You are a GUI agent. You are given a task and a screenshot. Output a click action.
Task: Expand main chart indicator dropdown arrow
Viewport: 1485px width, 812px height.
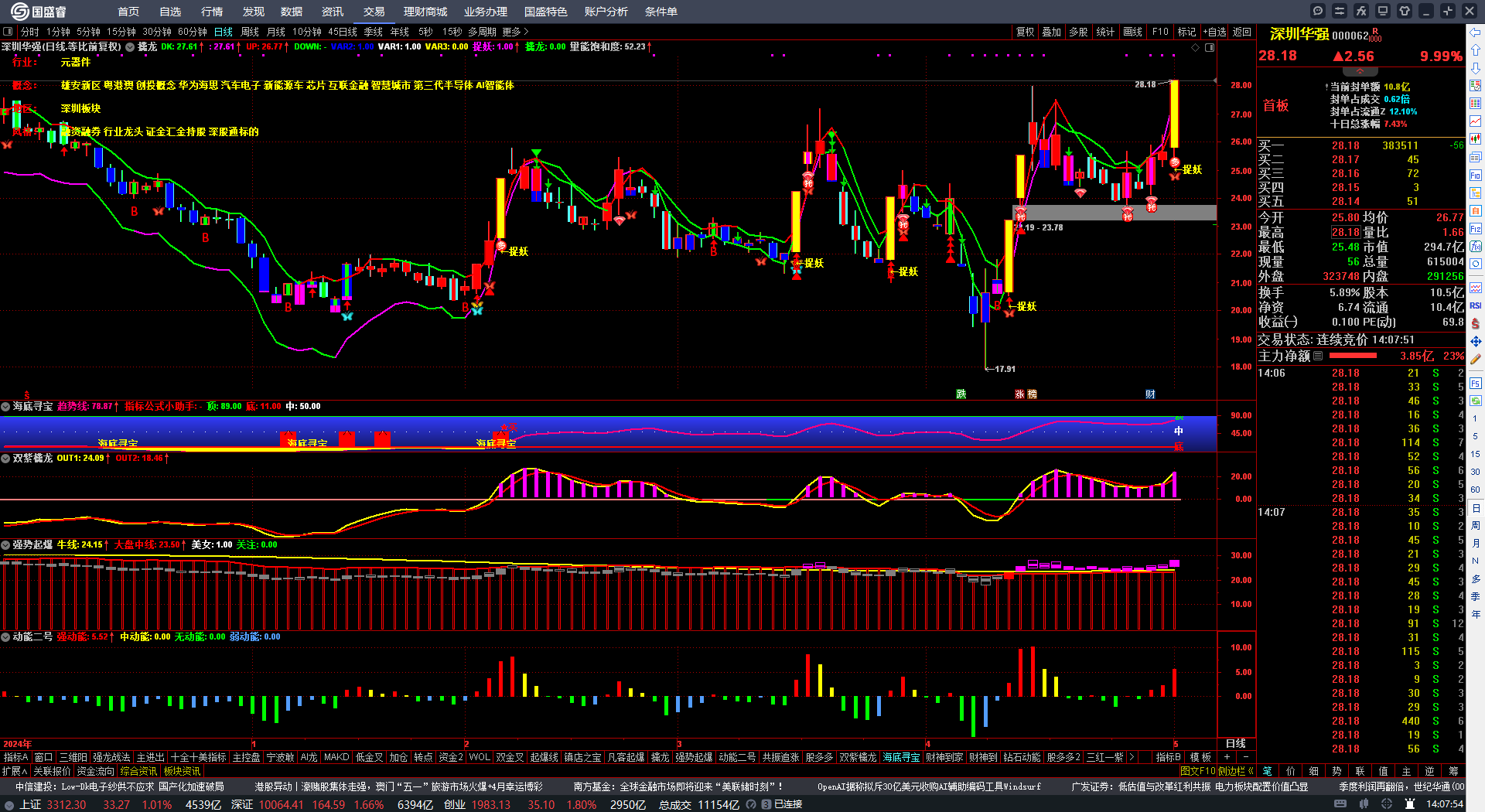(x=131, y=47)
